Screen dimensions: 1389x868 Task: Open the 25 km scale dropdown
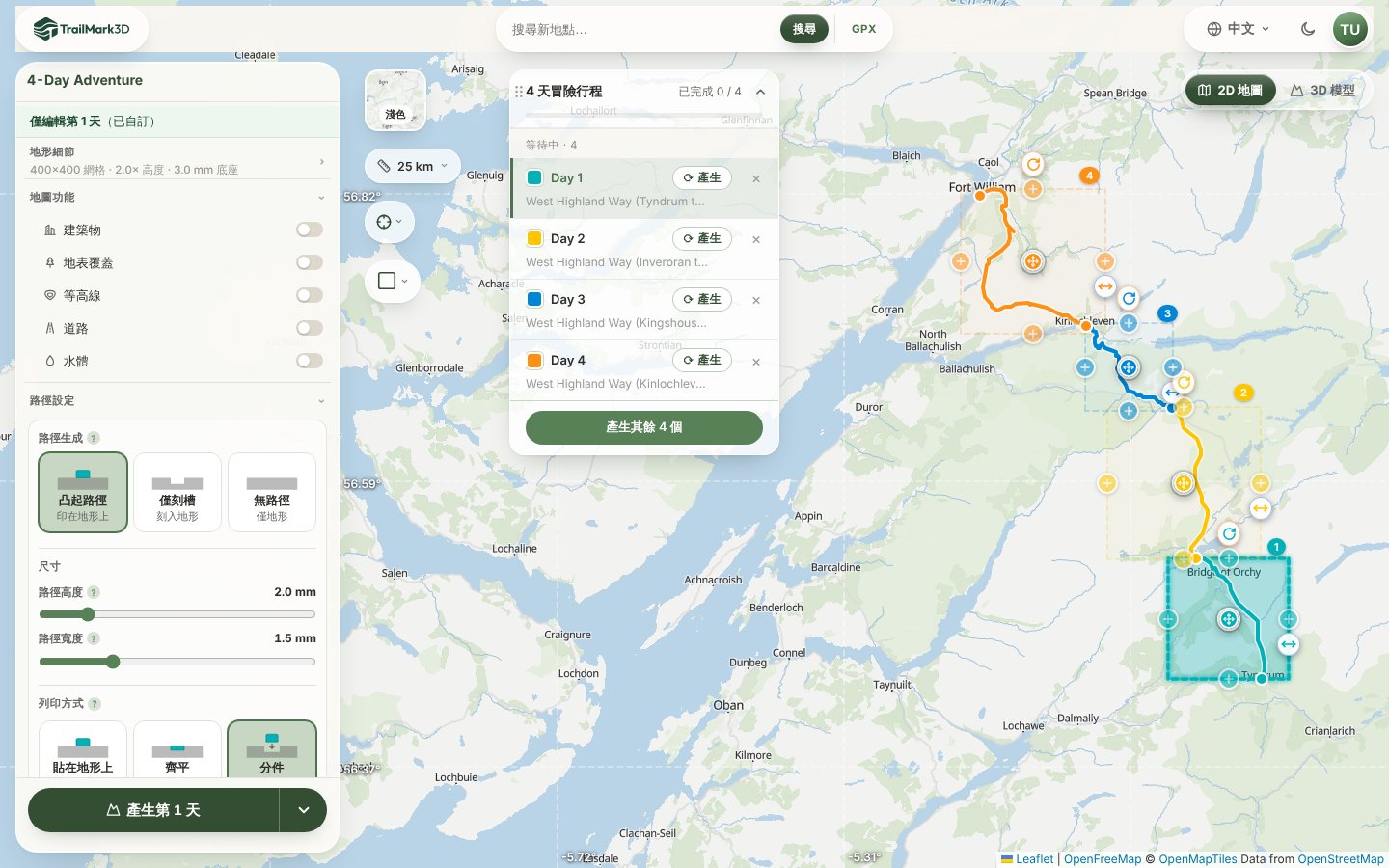(413, 166)
